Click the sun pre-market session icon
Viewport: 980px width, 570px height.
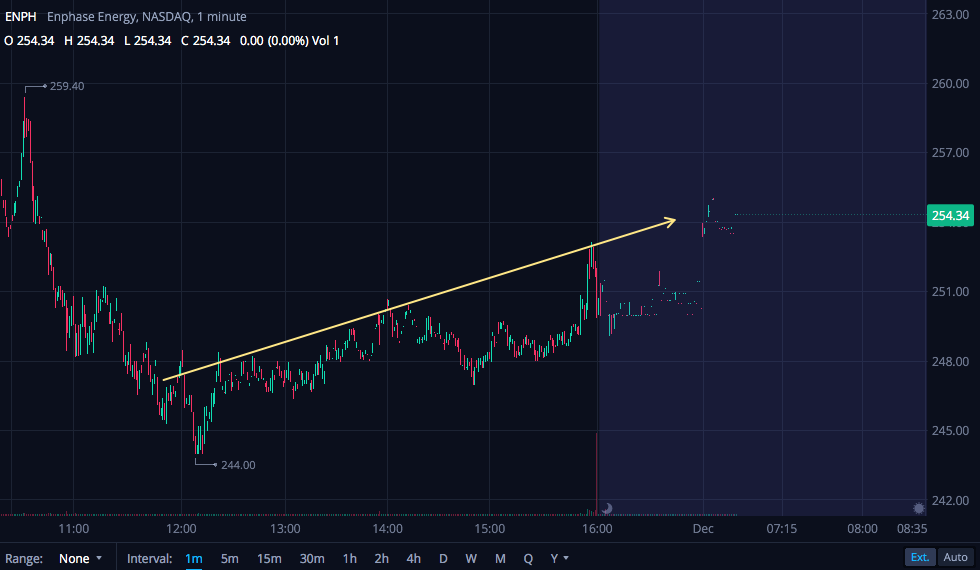point(918,508)
